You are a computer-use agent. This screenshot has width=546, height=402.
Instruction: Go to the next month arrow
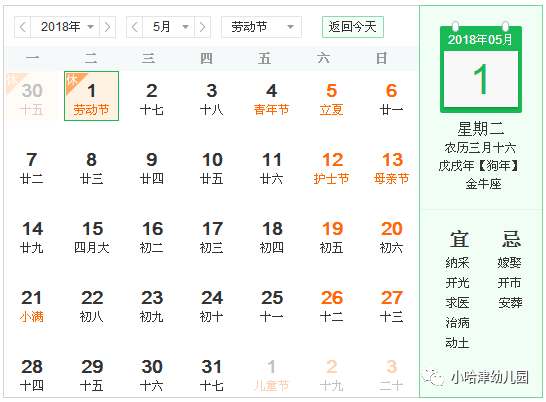202,27
